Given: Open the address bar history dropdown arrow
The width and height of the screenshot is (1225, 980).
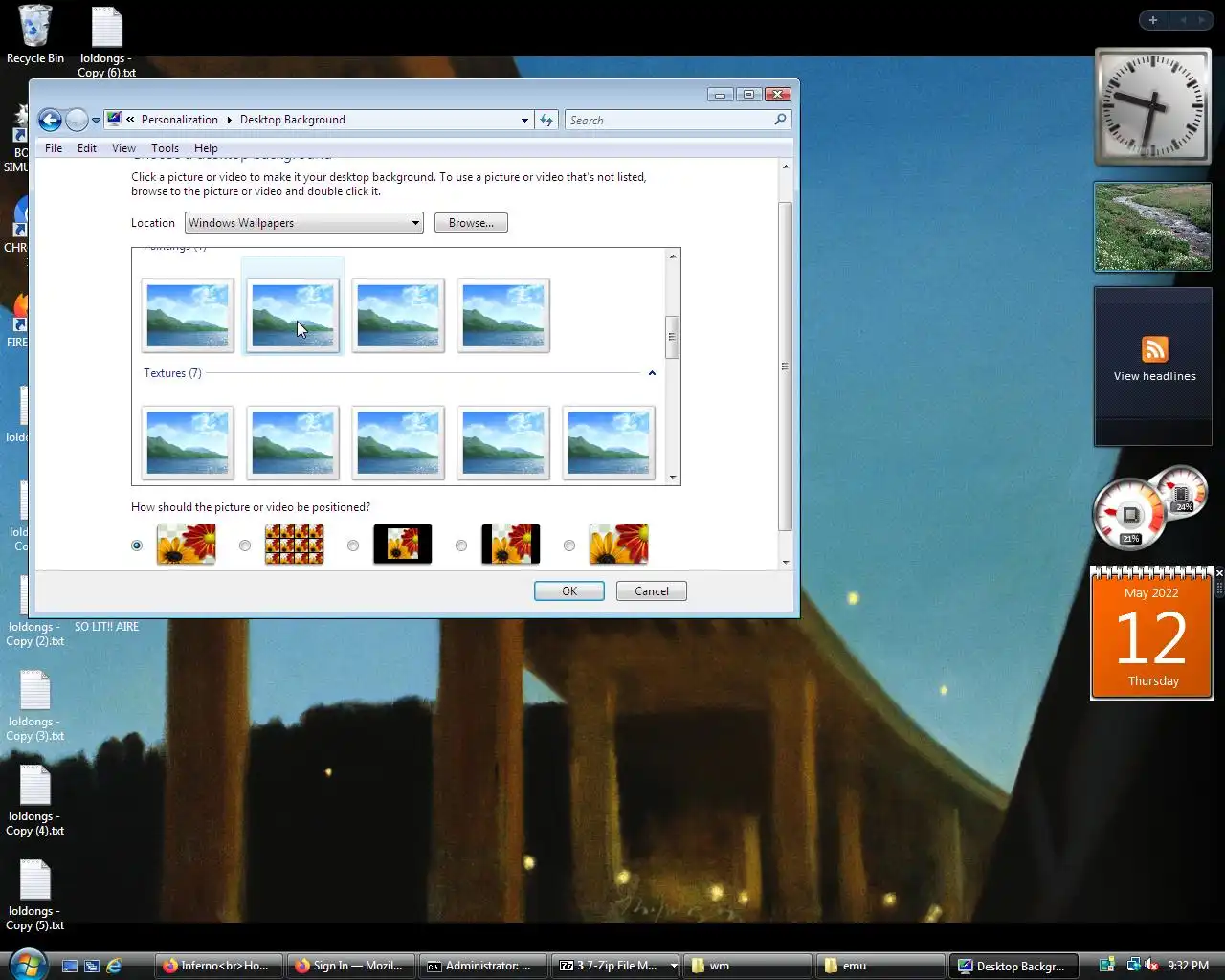Looking at the screenshot, I should click(x=524, y=121).
